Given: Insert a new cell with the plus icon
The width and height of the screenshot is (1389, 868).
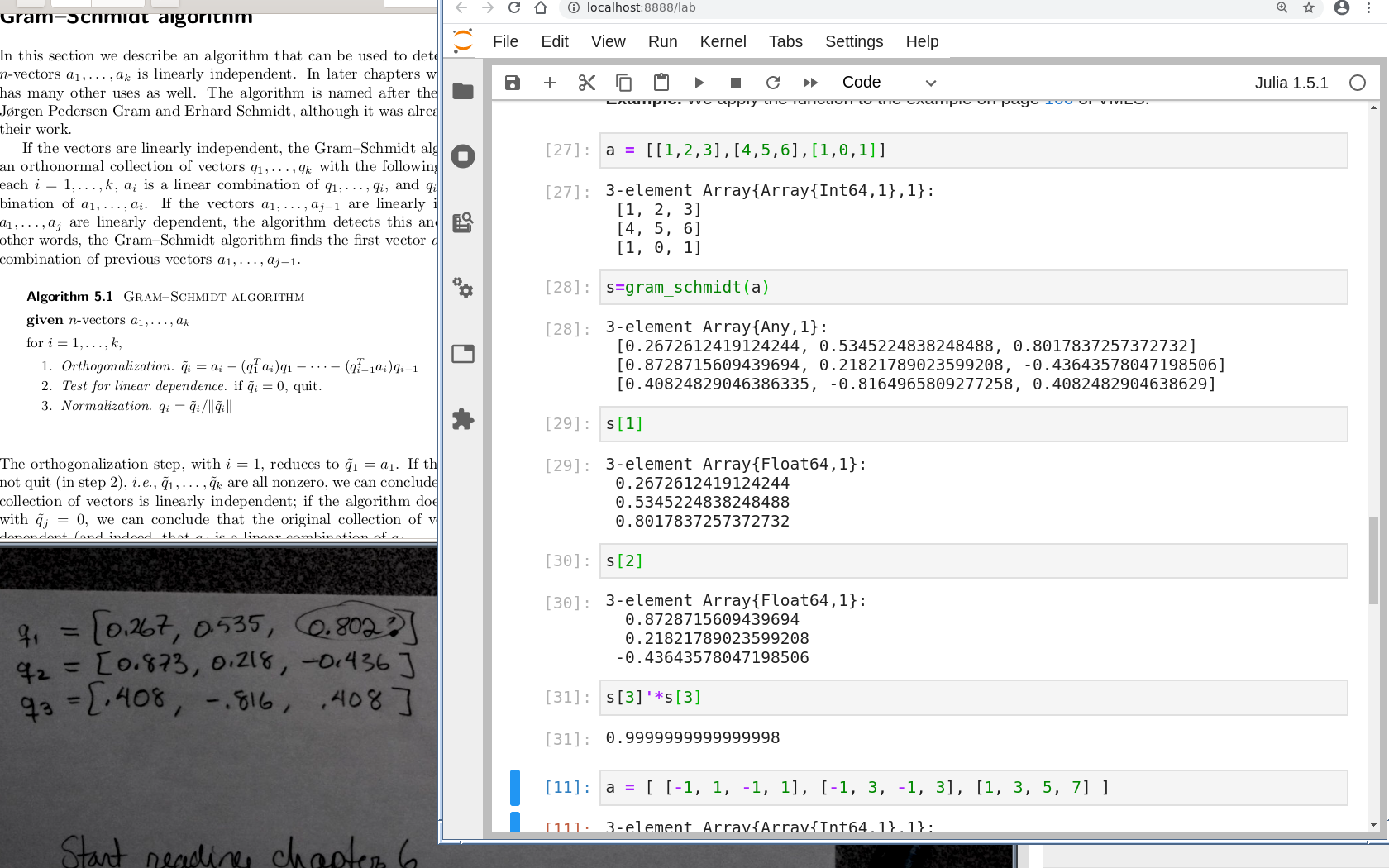Looking at the screenshot, I should pyautogui.click(x=550, y=83).
